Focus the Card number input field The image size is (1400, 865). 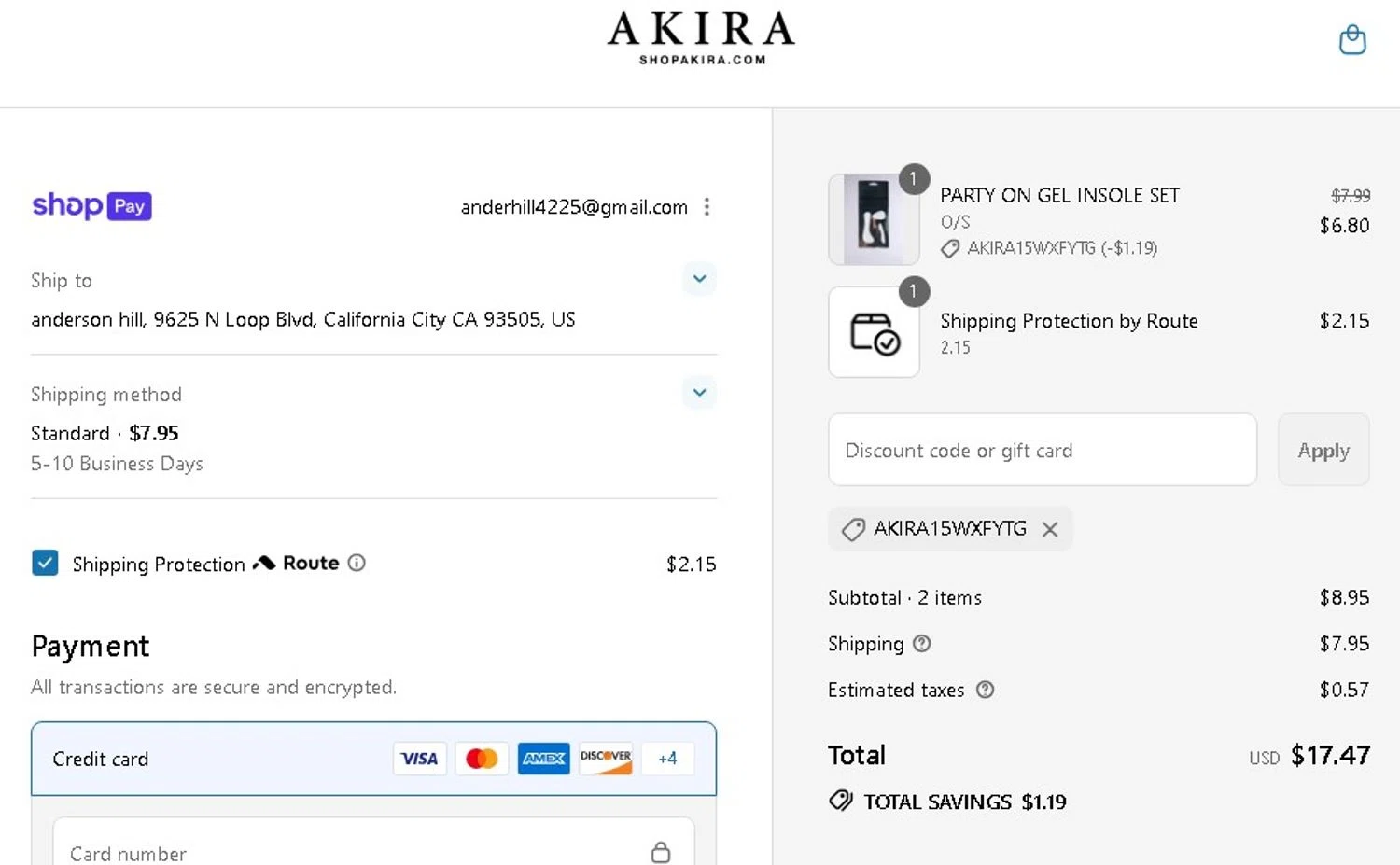pyautogui.click(x=373, y=844)
